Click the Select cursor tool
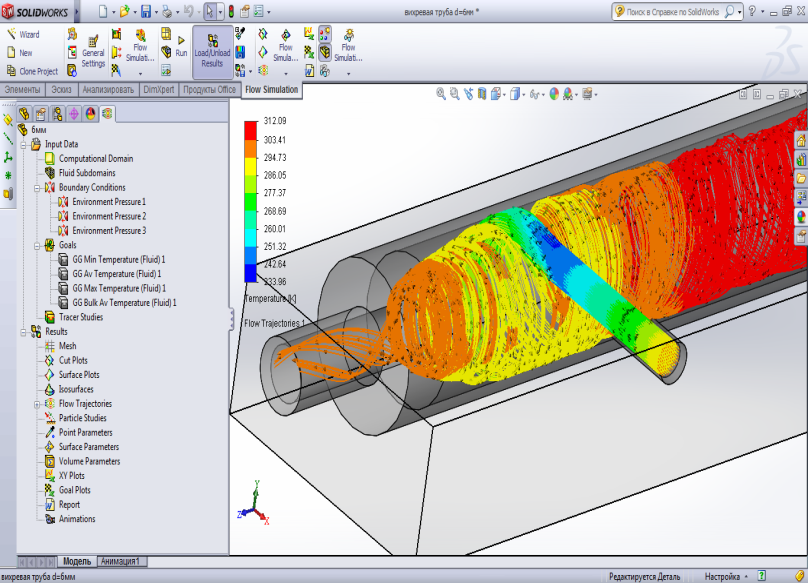 (x=210, y=11)
